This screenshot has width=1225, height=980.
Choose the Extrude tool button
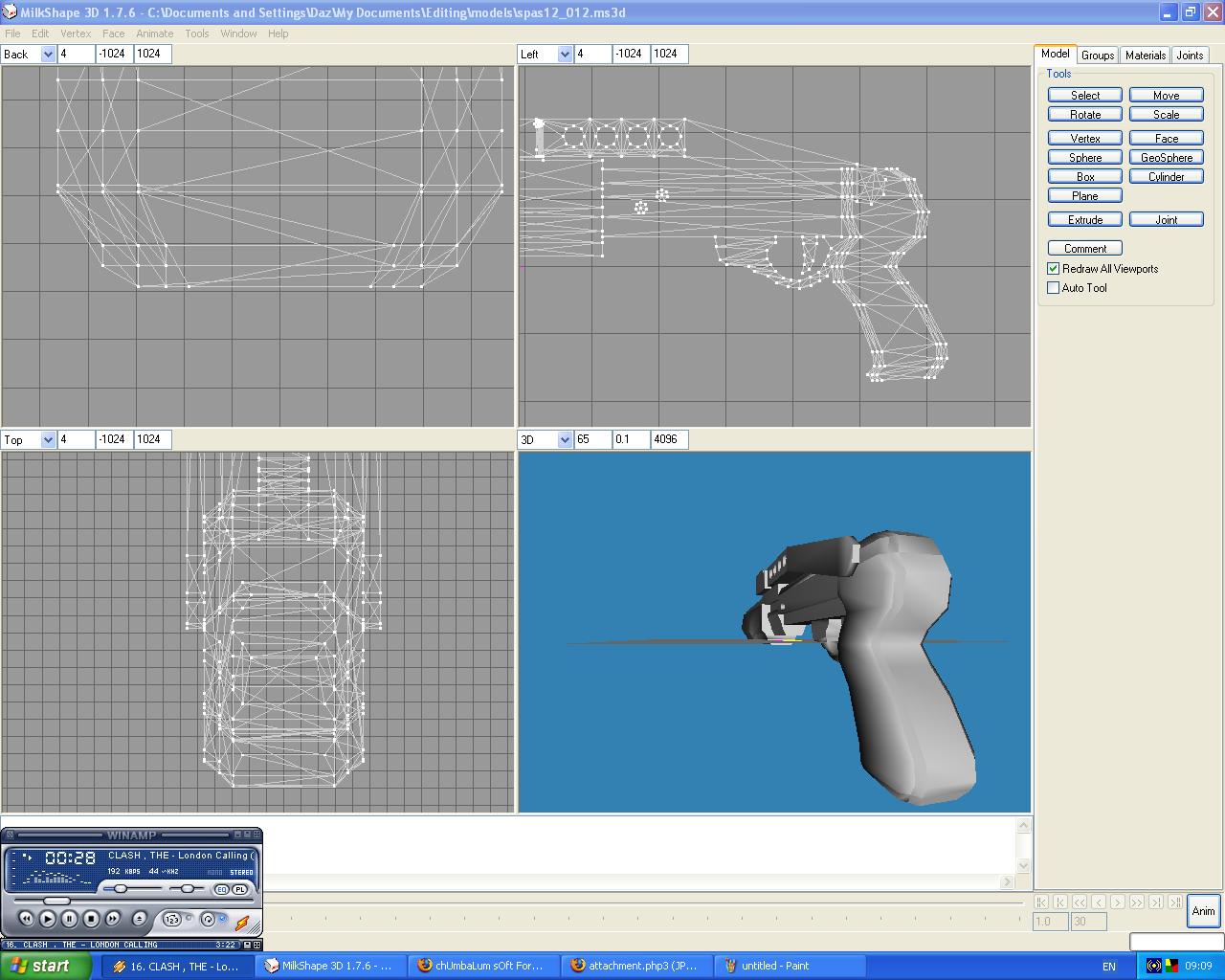(x=1084, y=220)
